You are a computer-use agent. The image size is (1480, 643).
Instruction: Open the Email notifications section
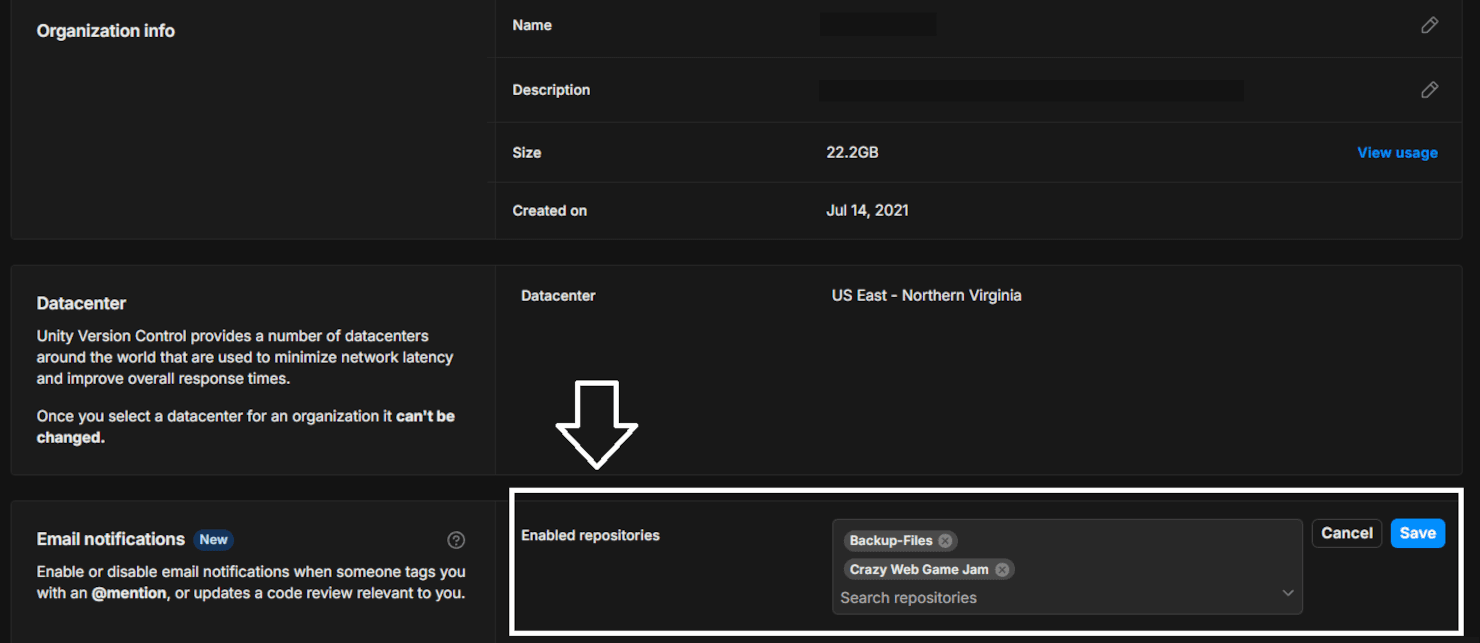tap(110, 538)
